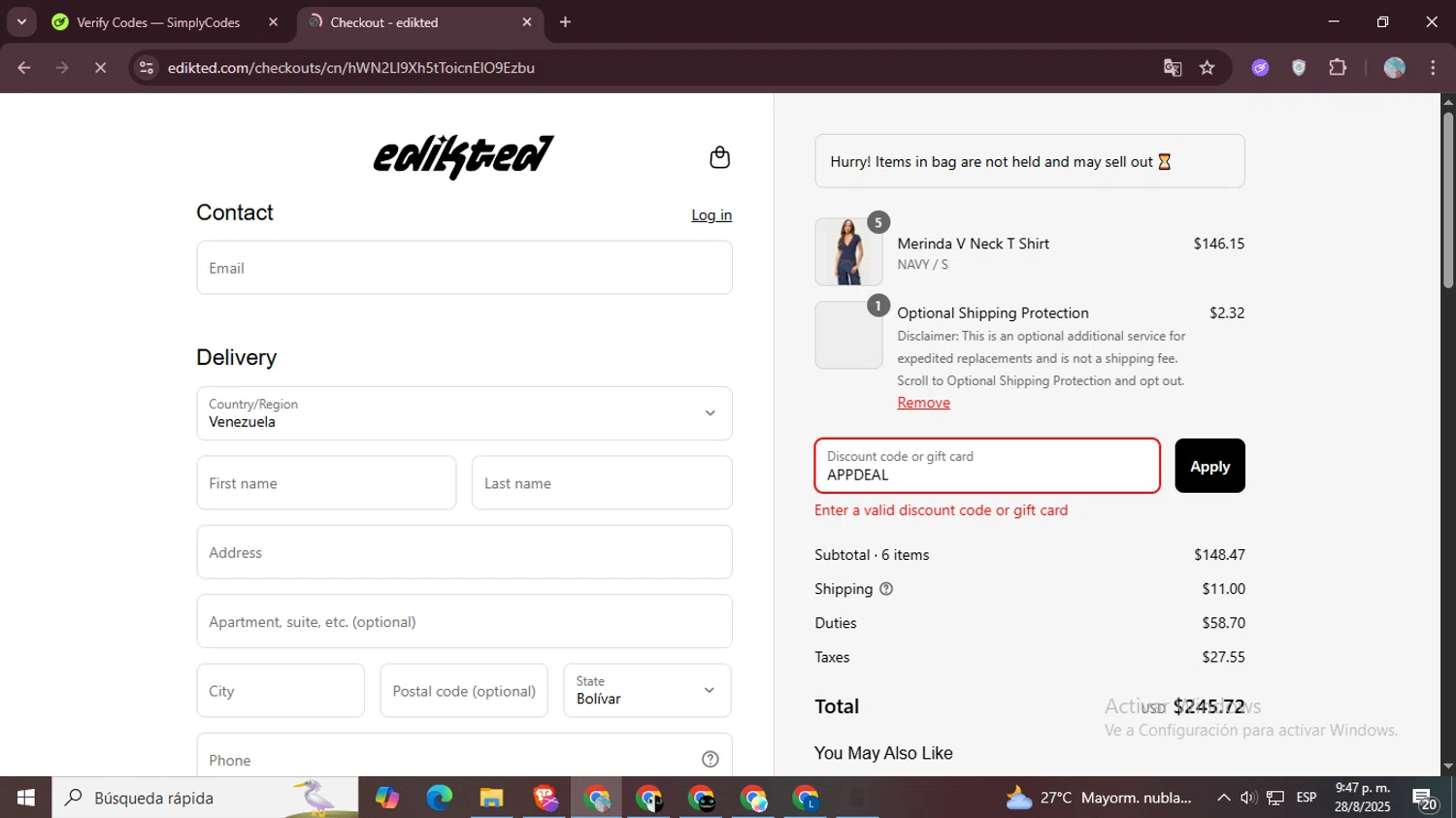Switch to the Verify Codes — SimplyCodes tab
The image size is (1456, 818).
(x=158, y=22)
